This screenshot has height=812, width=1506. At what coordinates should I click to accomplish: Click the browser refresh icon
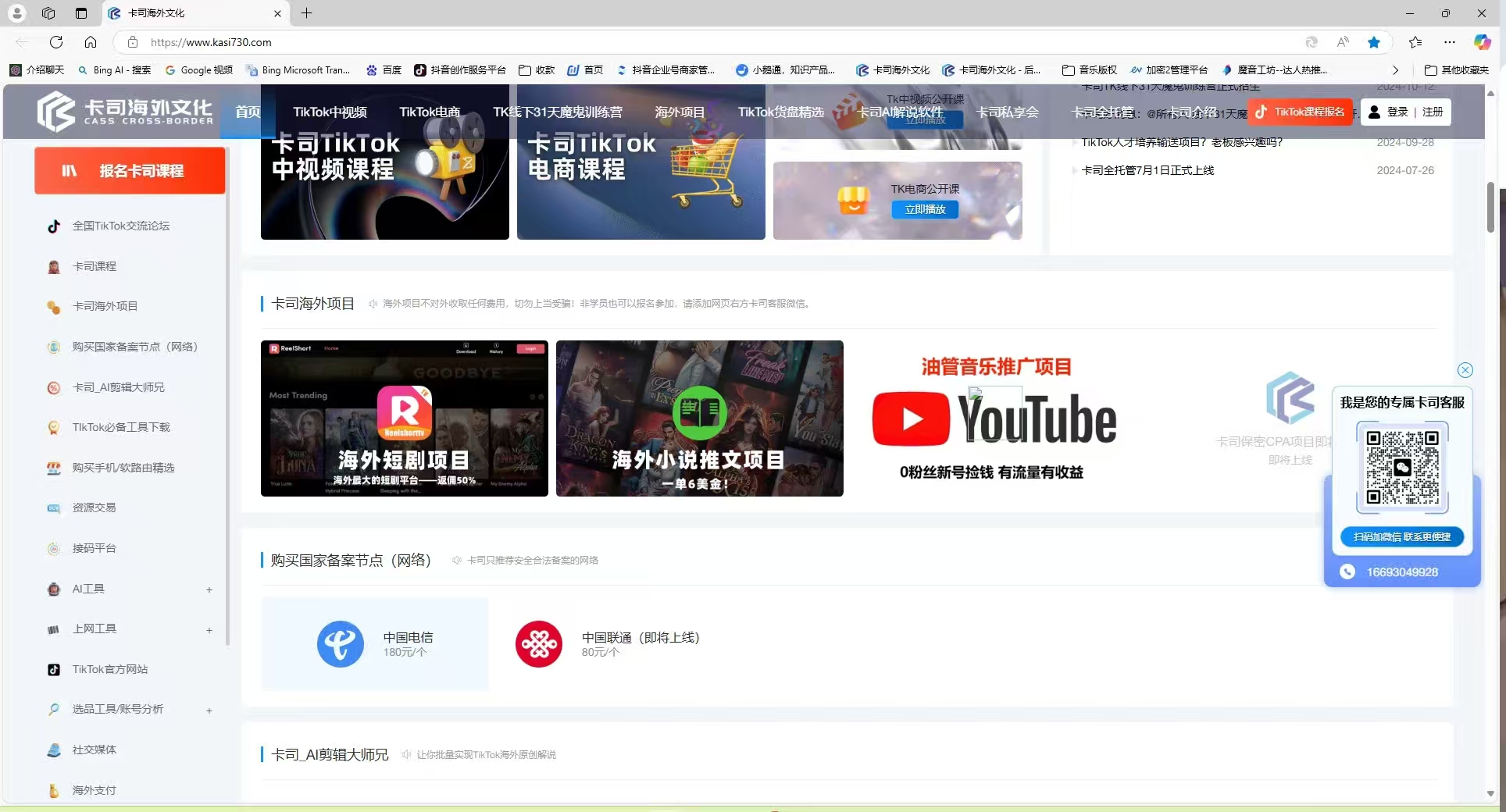click(56, 42)
